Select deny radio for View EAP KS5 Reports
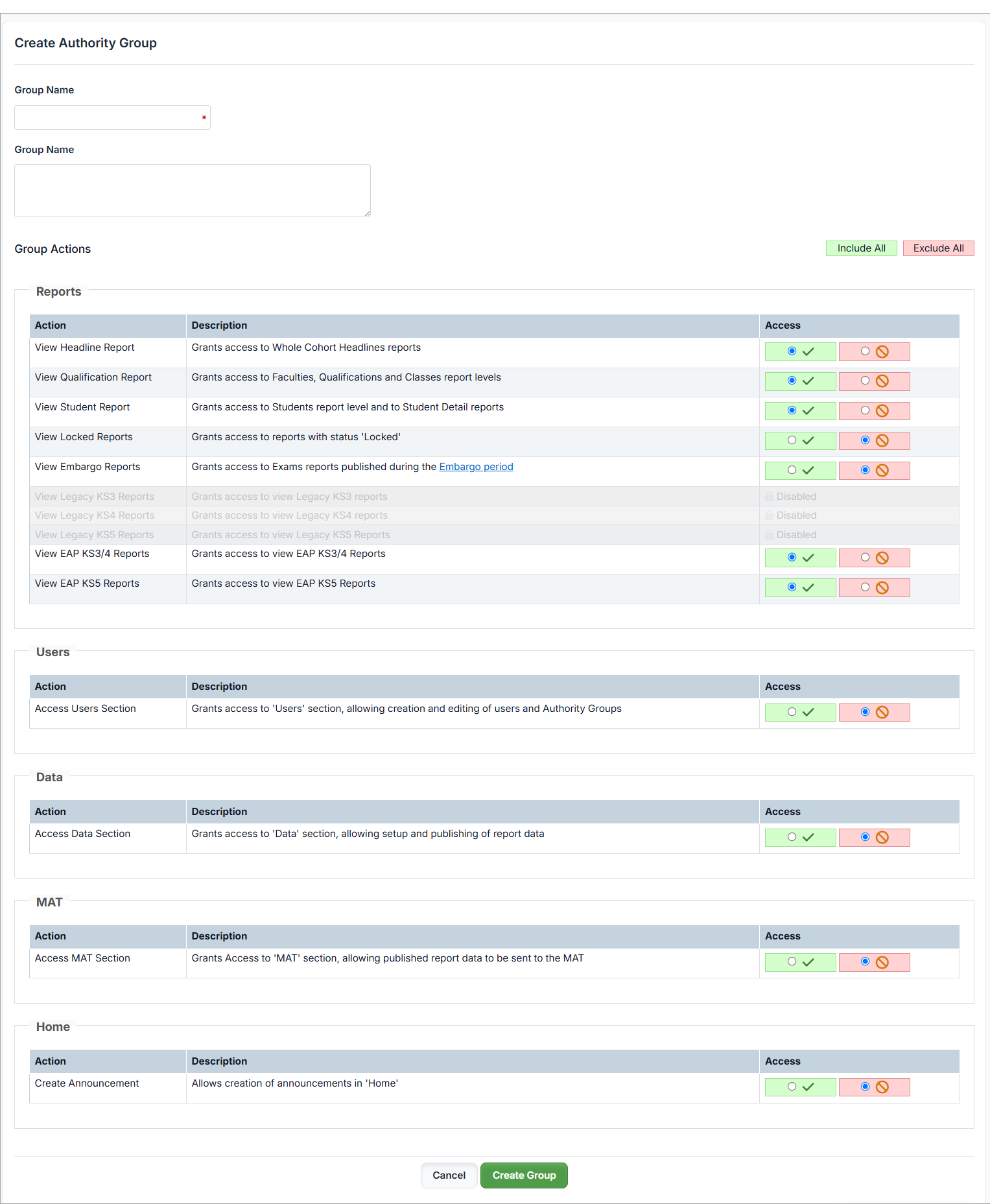Image resolution: width=990 pixels, height=1204 pixels. pyautogui.click(x=865, y=587)
